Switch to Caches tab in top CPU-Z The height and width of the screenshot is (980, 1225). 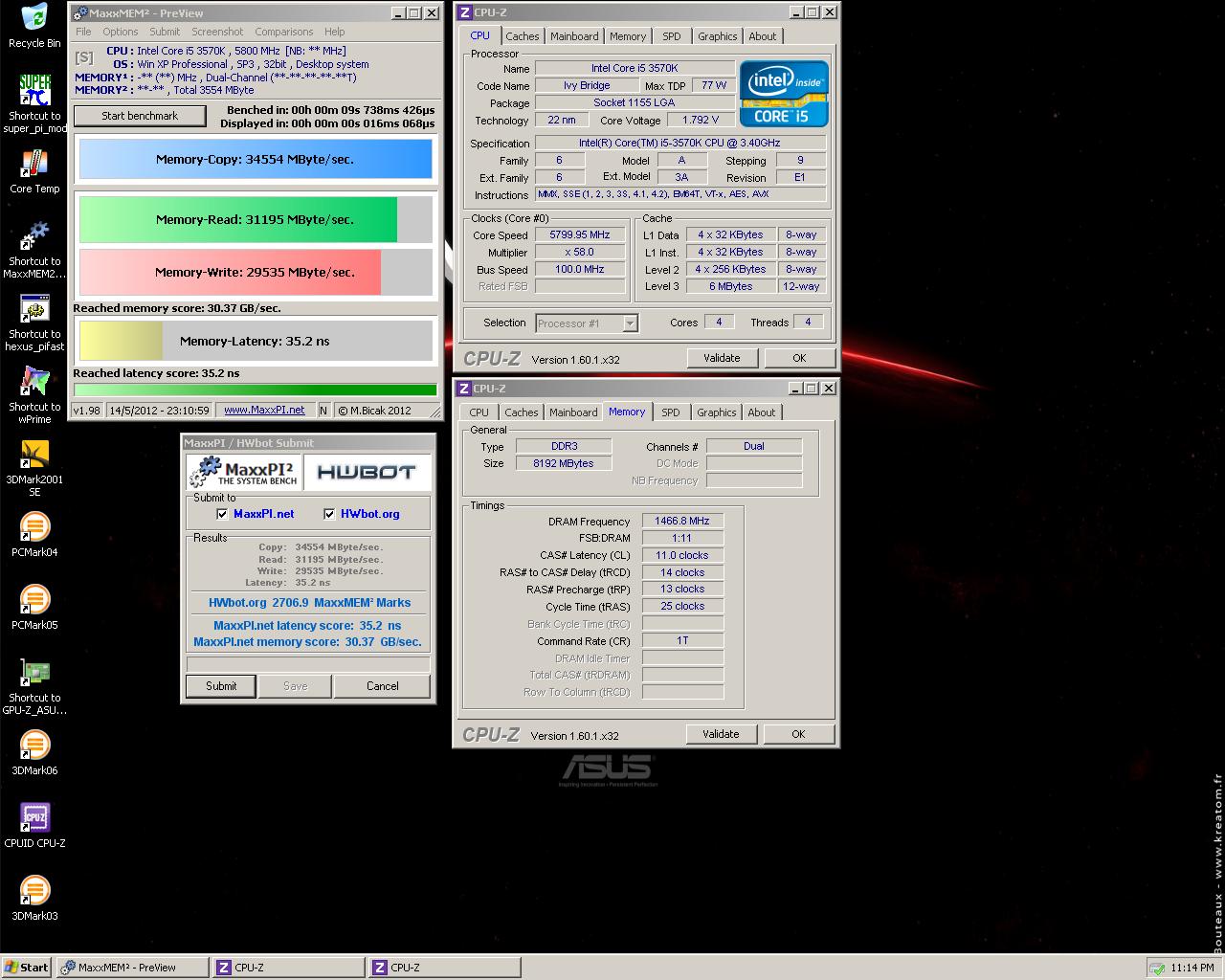click(x=522, y=36)
